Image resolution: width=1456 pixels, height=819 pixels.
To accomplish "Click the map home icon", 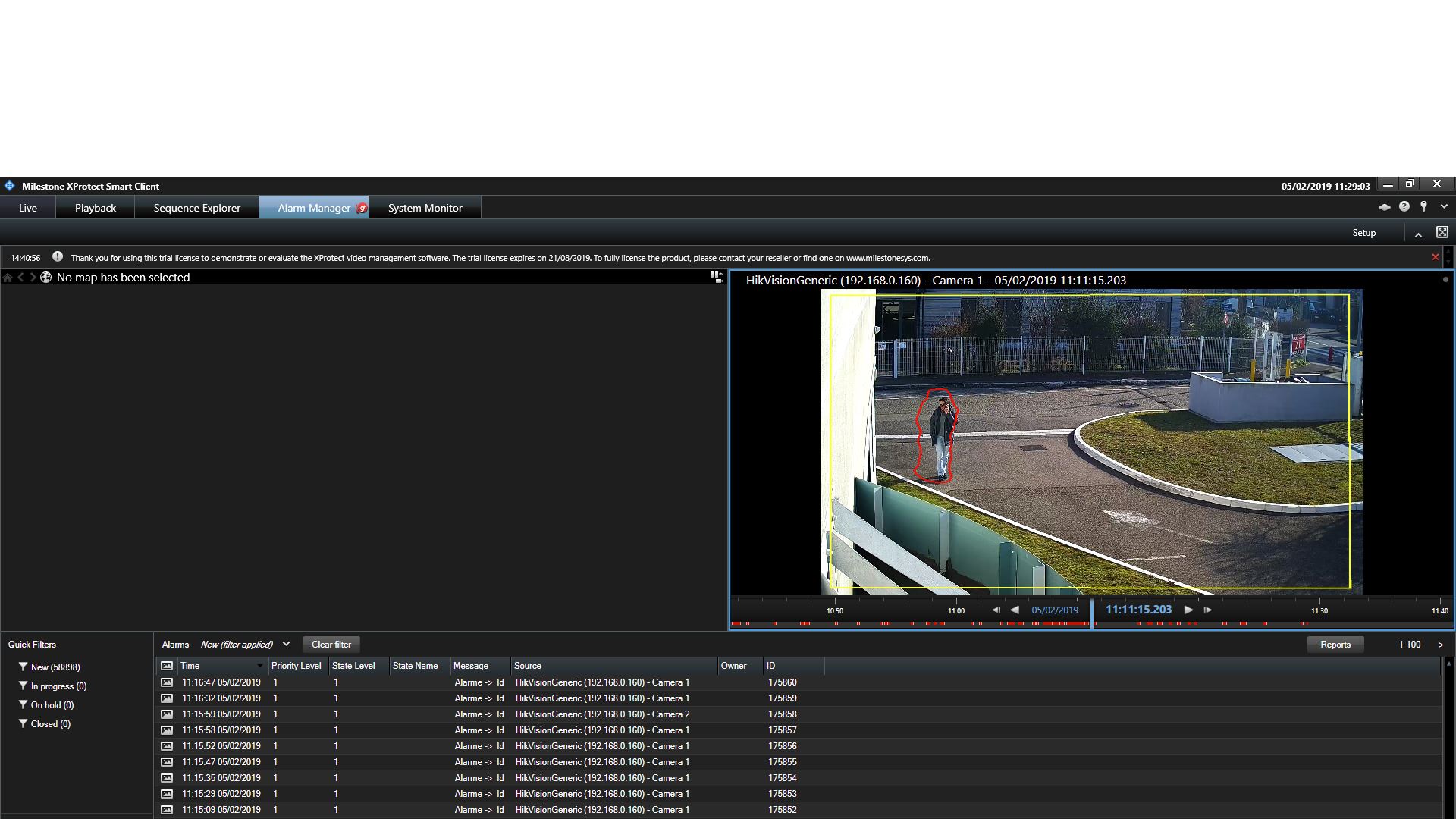I will point(8,278).
